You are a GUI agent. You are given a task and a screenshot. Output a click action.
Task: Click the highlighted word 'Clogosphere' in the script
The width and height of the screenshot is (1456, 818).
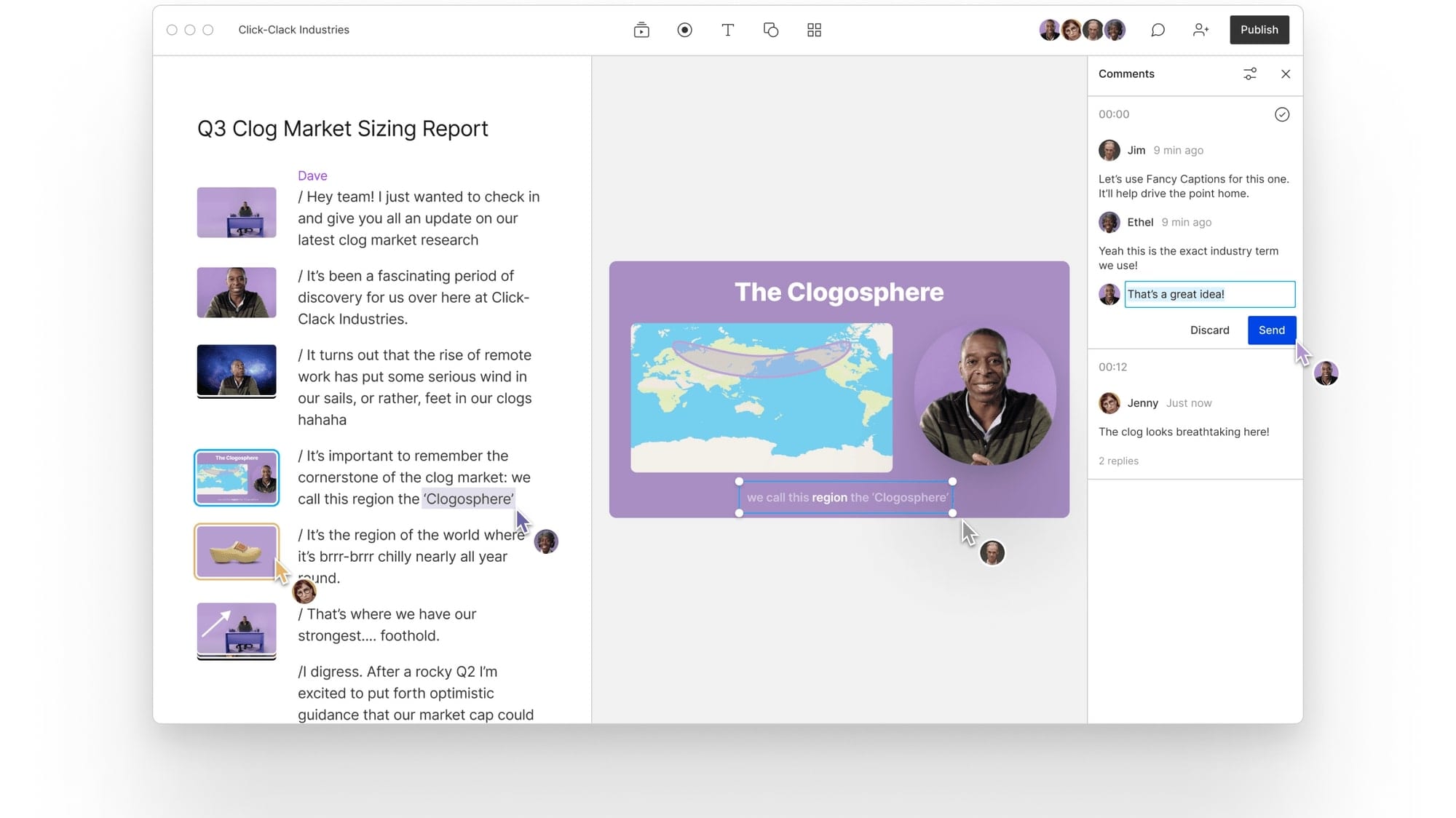click(469, 499)
